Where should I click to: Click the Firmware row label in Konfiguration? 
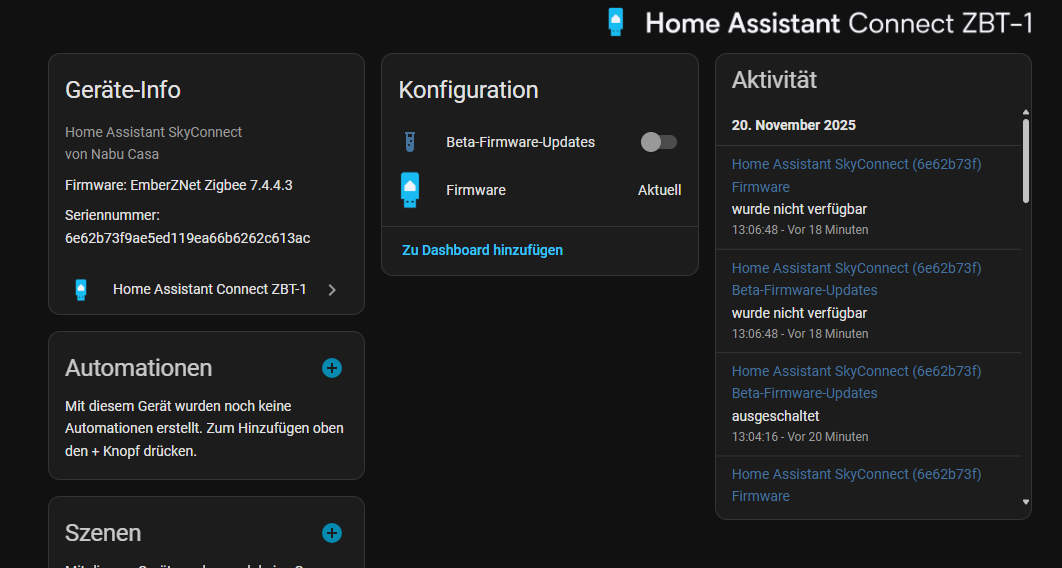(476, 190)
